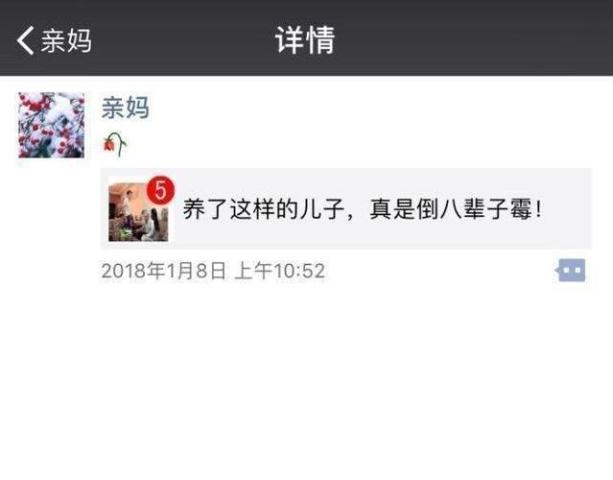The width and height of the screenshot is (613, 480).
Task: Tap the pointed tip of the comment bubble icon
Action: pos(557,270)
